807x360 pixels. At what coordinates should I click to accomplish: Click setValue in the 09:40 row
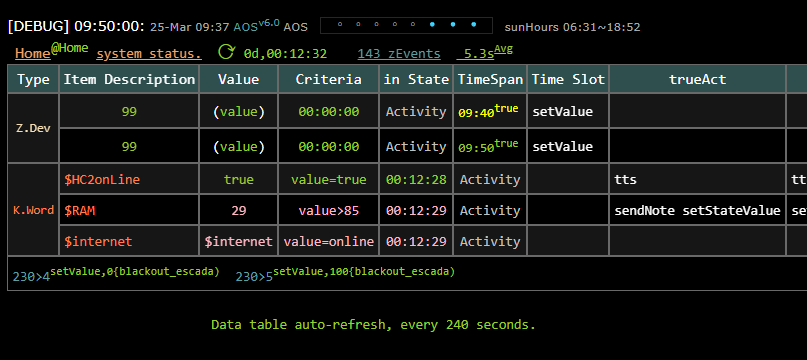tap(563, 111)
